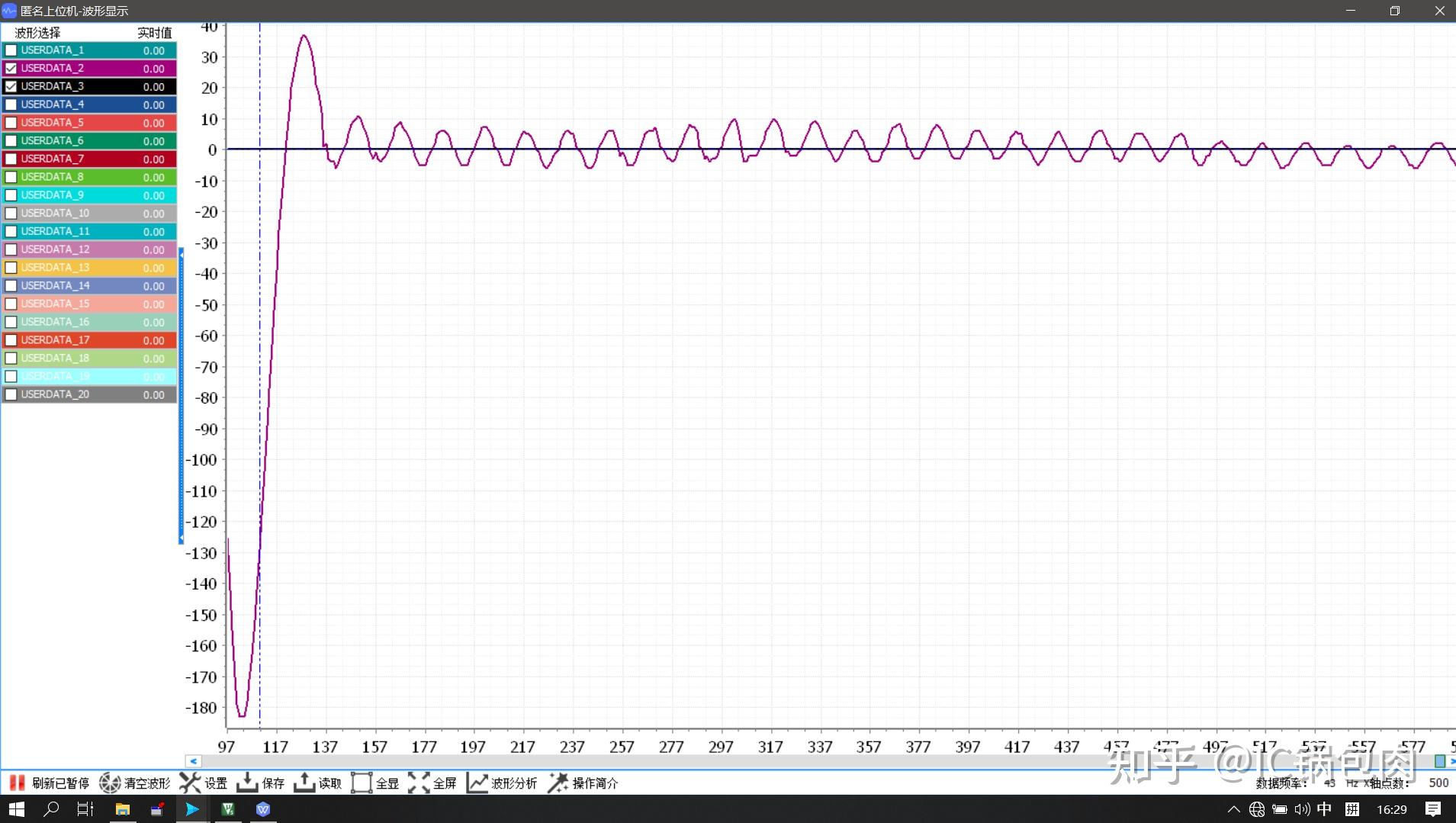Screen dimensions: 1456x823
Task: Click the horizontal scrollbar thumb
Action: (x=1440, y=761)
